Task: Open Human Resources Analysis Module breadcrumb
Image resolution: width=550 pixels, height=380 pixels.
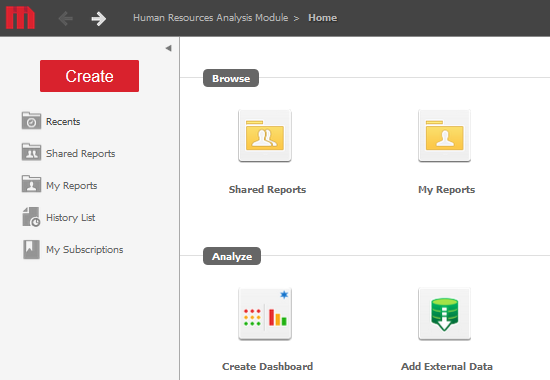Action: click(210, 18)
